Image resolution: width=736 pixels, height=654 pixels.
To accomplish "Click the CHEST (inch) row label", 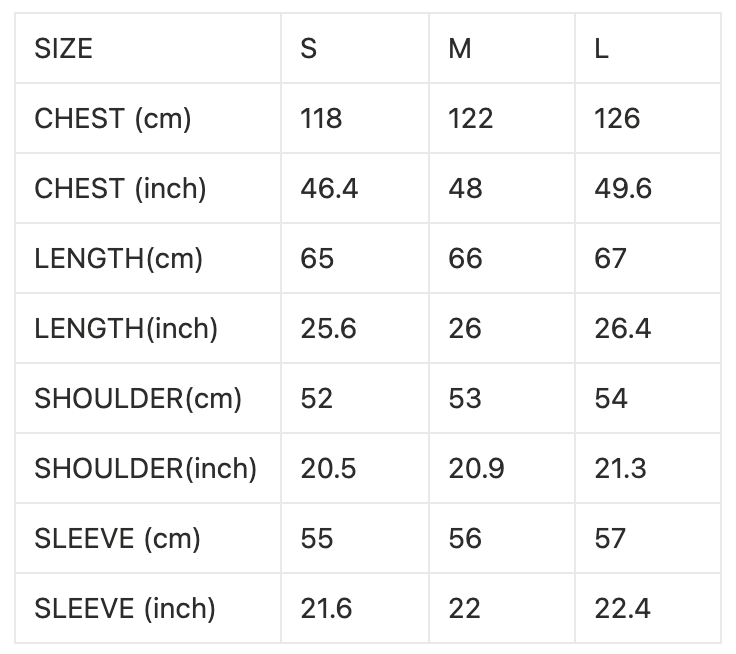I will 120,188.
